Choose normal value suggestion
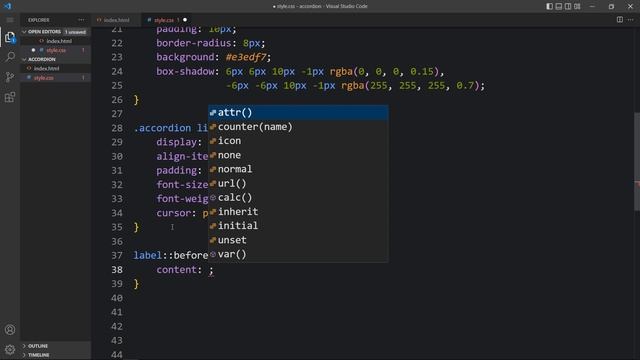640x360 pixels. (298, 169)
